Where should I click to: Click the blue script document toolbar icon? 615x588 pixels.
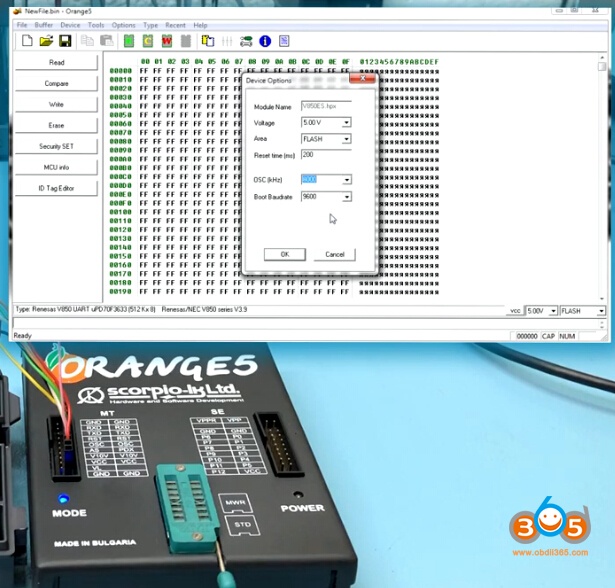point(284,41)
